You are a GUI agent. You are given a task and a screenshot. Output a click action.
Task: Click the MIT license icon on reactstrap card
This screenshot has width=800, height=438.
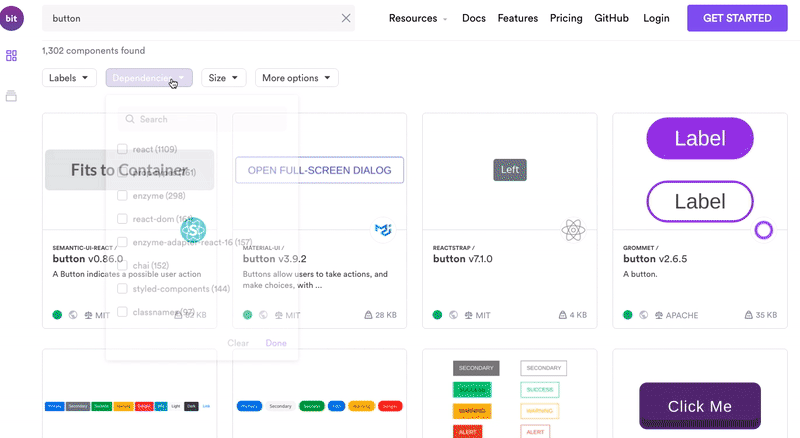point(468,315)
